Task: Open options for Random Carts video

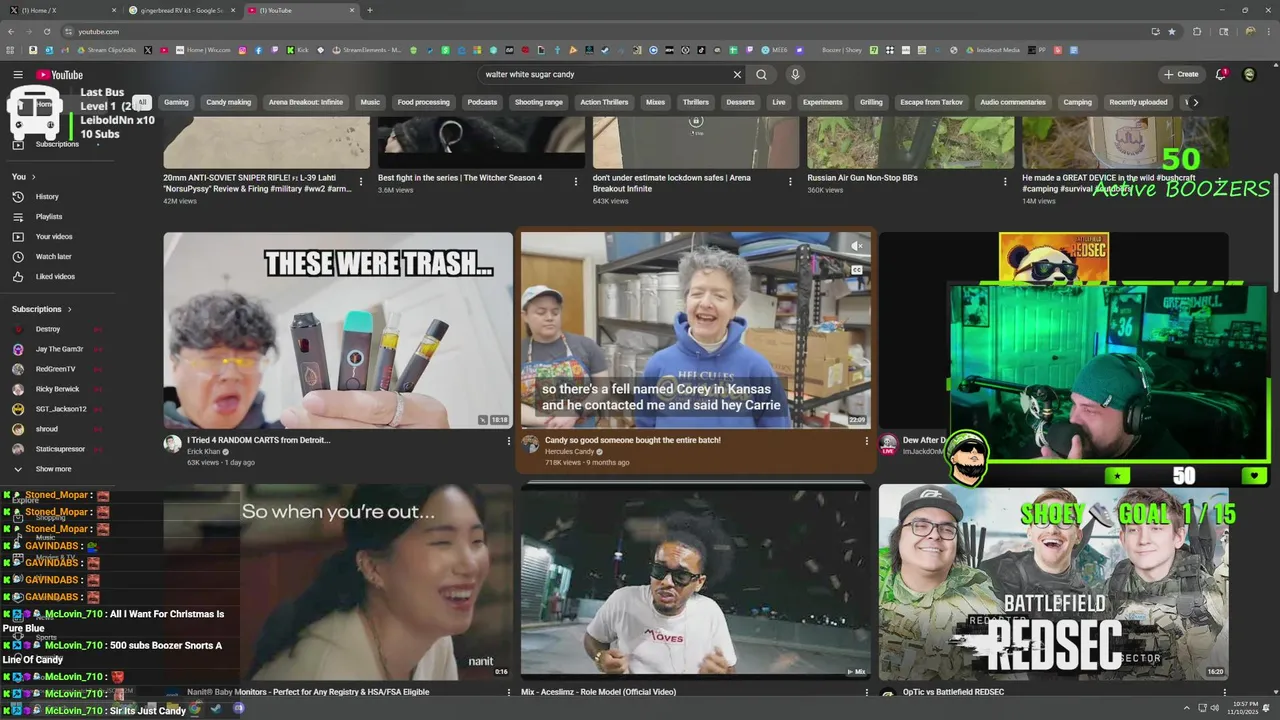Action: tap(508, 441)
